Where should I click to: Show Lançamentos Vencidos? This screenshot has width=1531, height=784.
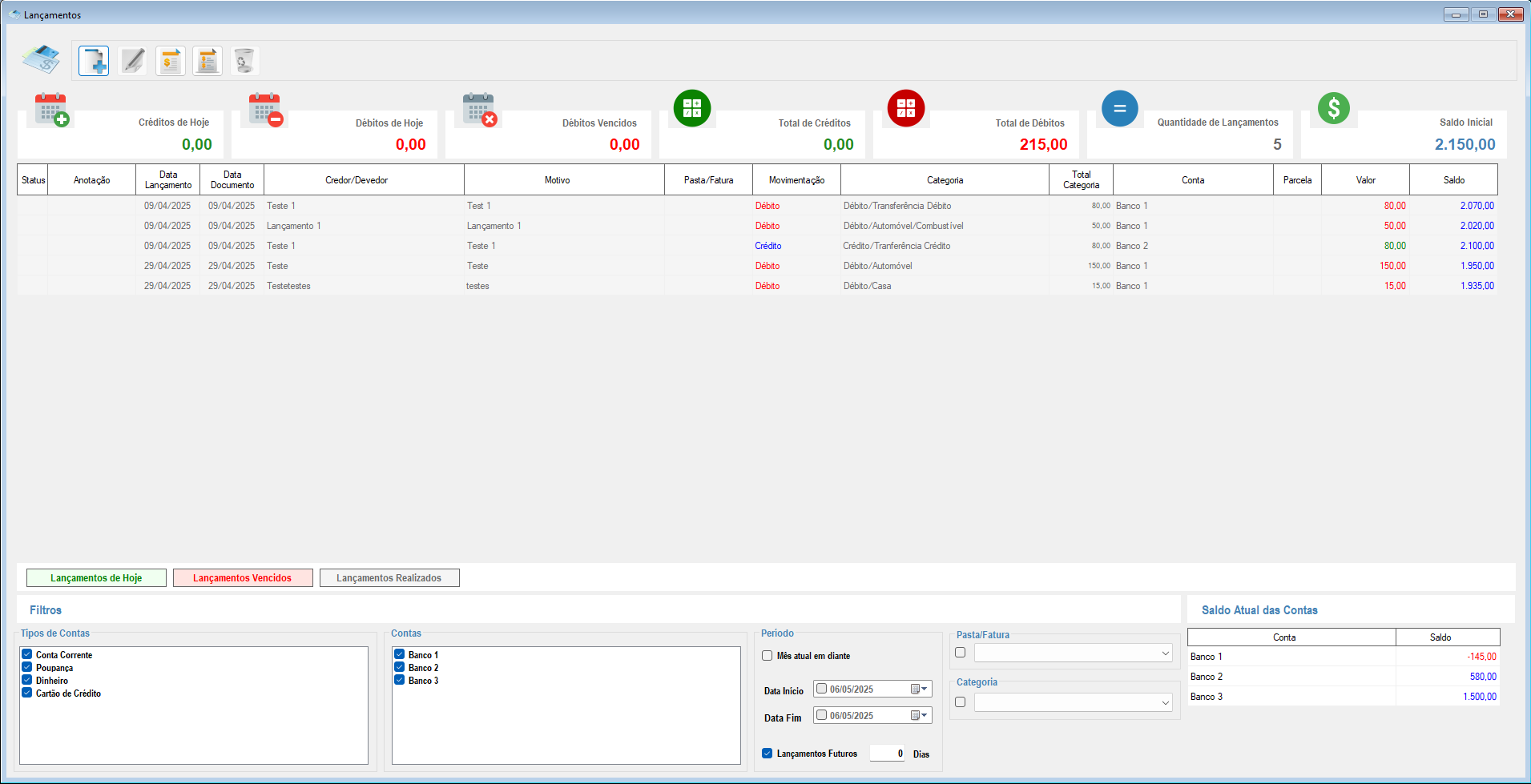tap(243, 577)
